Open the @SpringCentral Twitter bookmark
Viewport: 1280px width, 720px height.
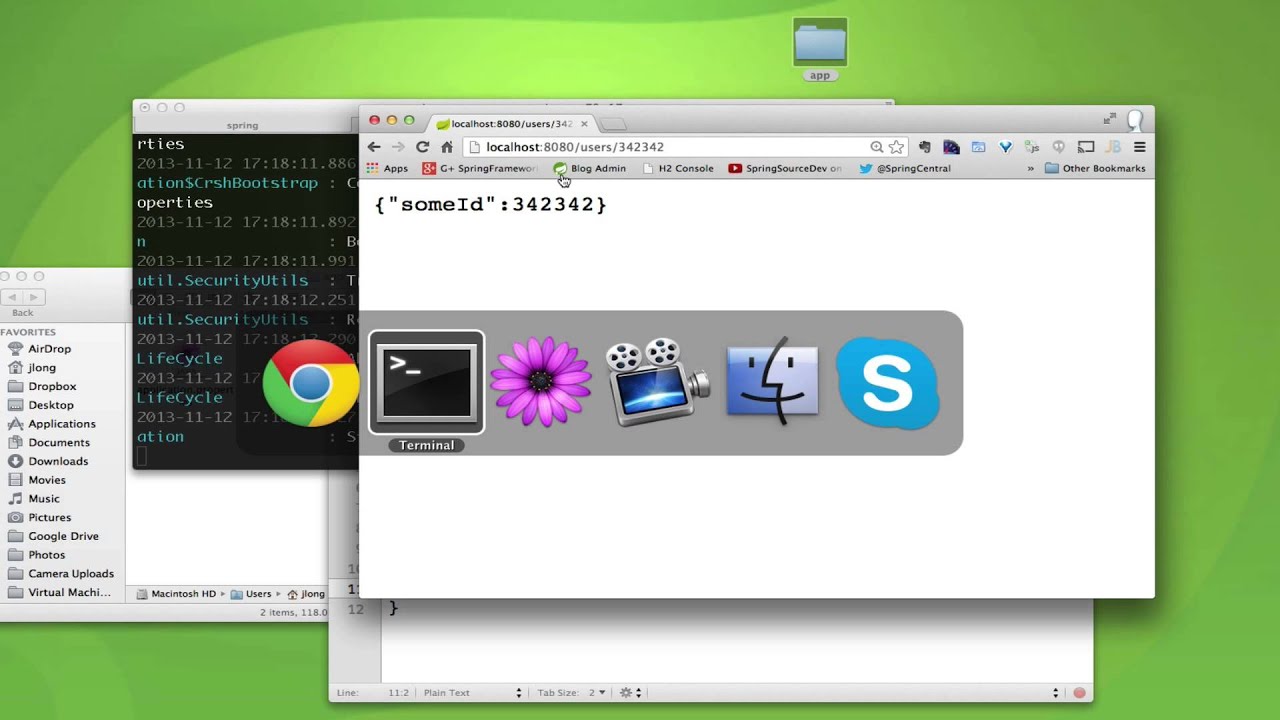pyautogui.click(x=905, y=168)
